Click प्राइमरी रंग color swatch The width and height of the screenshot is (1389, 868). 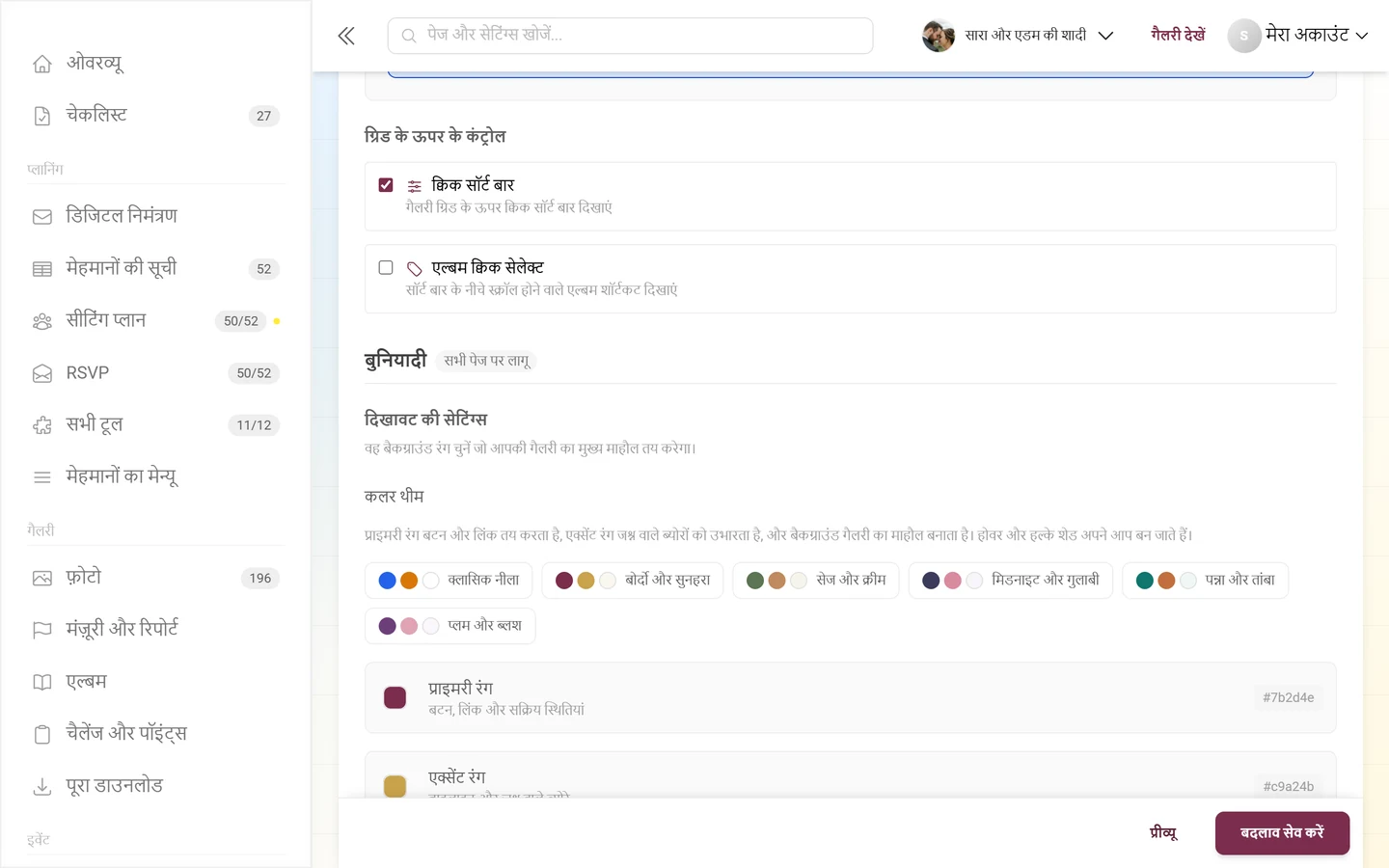pos(395,697)
